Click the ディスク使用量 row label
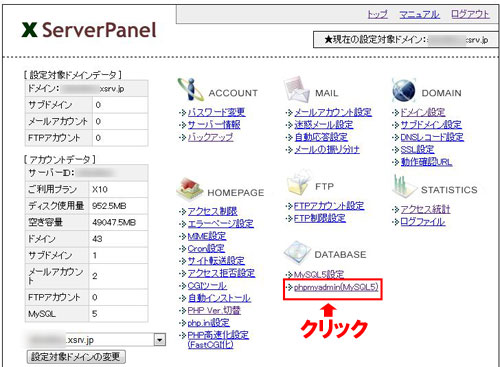 [56, 206]
